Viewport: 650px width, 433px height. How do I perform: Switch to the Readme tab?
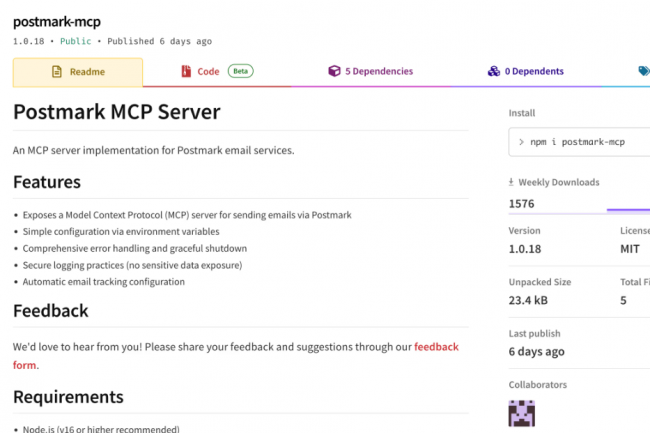[x=78, y=72]
